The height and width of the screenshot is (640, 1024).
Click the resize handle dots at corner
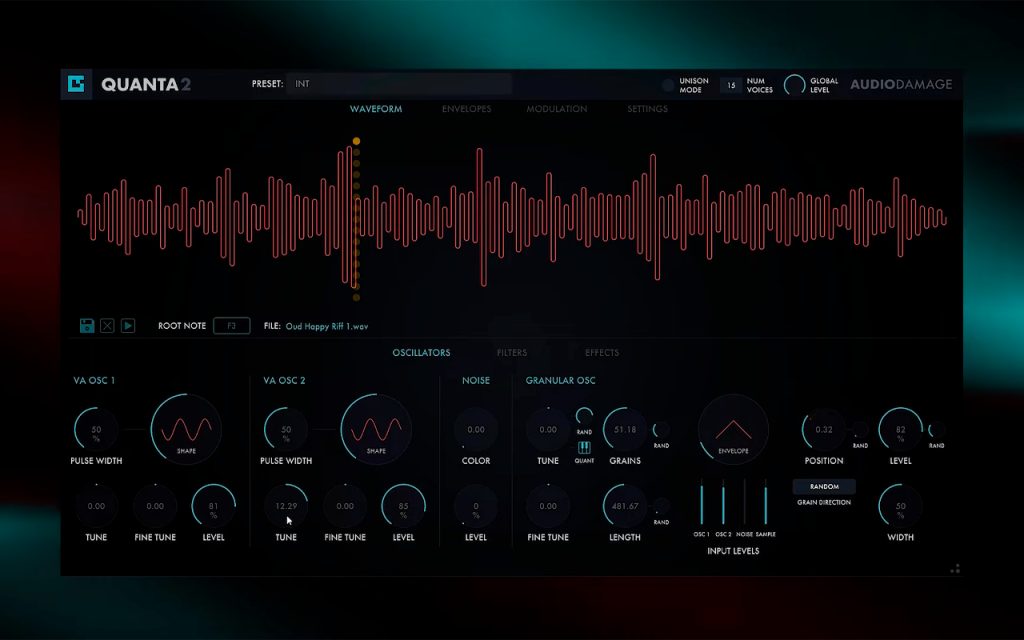pos(955,569)
